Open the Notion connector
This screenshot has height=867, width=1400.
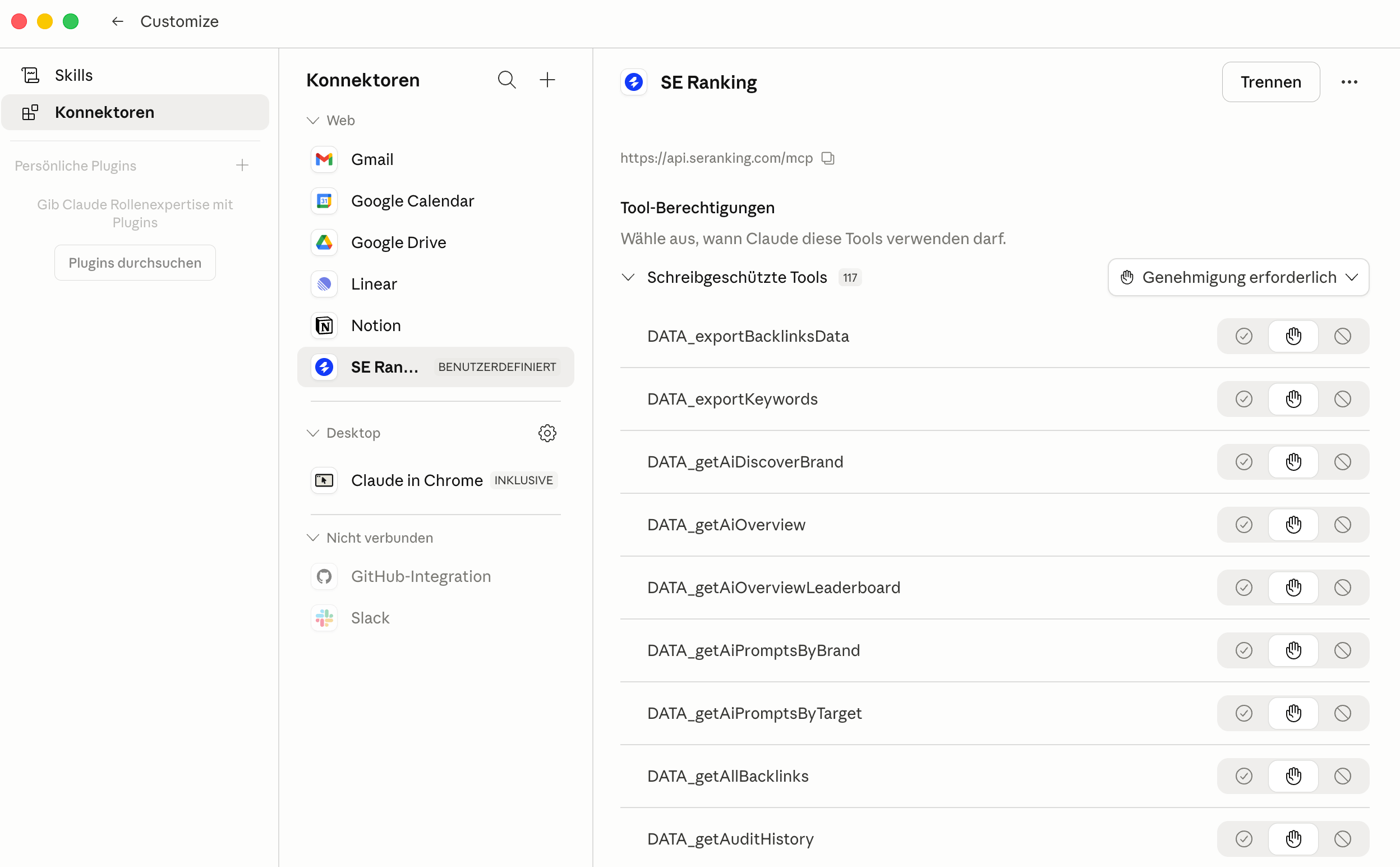click(x=375, y=325)
